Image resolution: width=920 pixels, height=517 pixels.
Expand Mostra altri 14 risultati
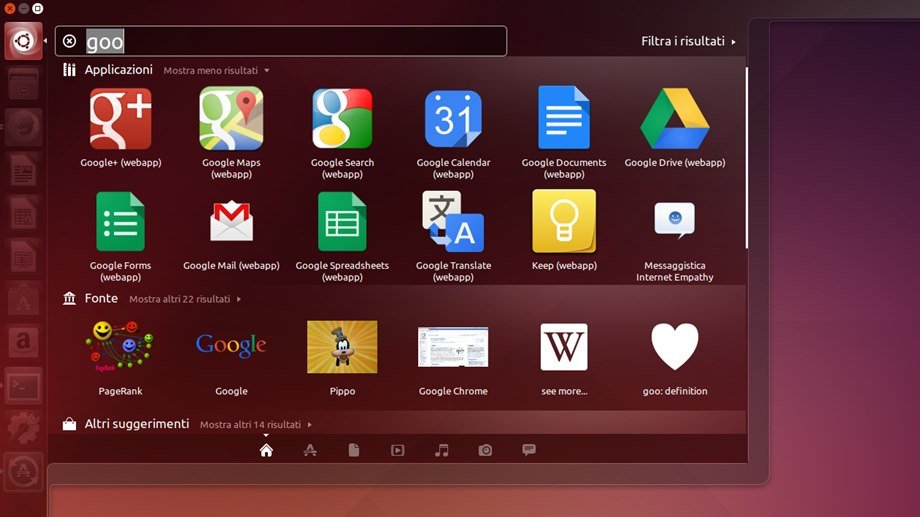click(x=255, y=425)
